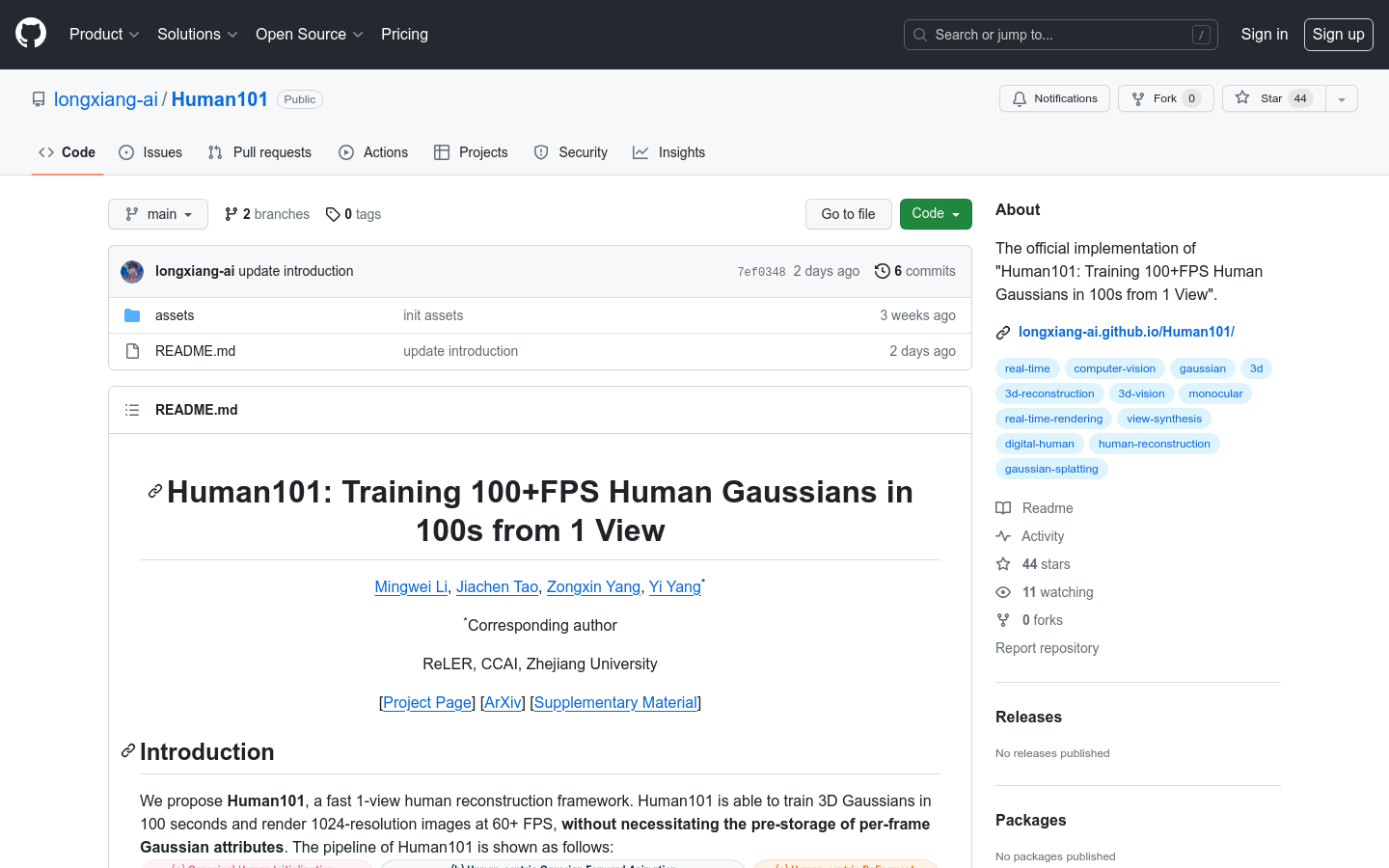1389x868 pixels.
Task: Open the assets folder icon
Action: click(x=132, y=315)
